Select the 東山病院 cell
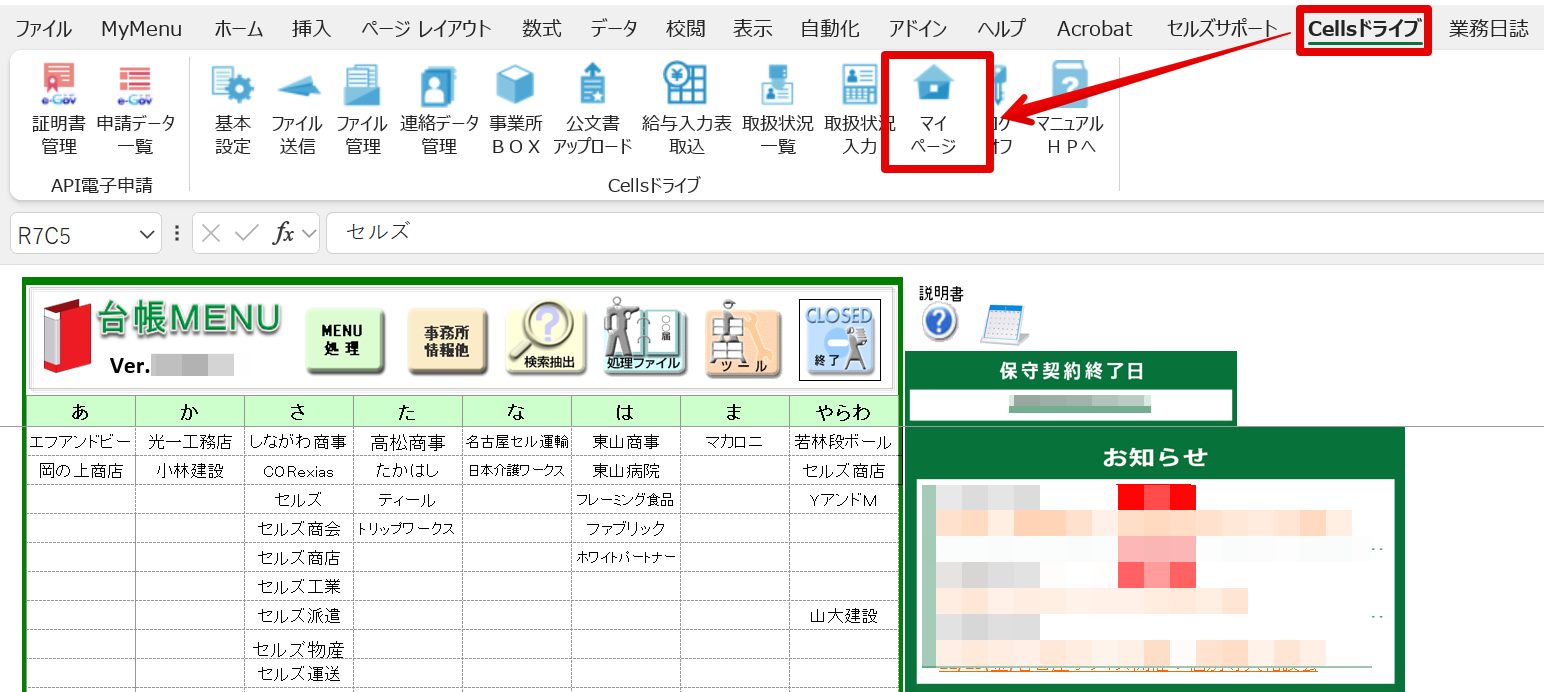This screenshot has height=692, width=1544. point(626,470)
